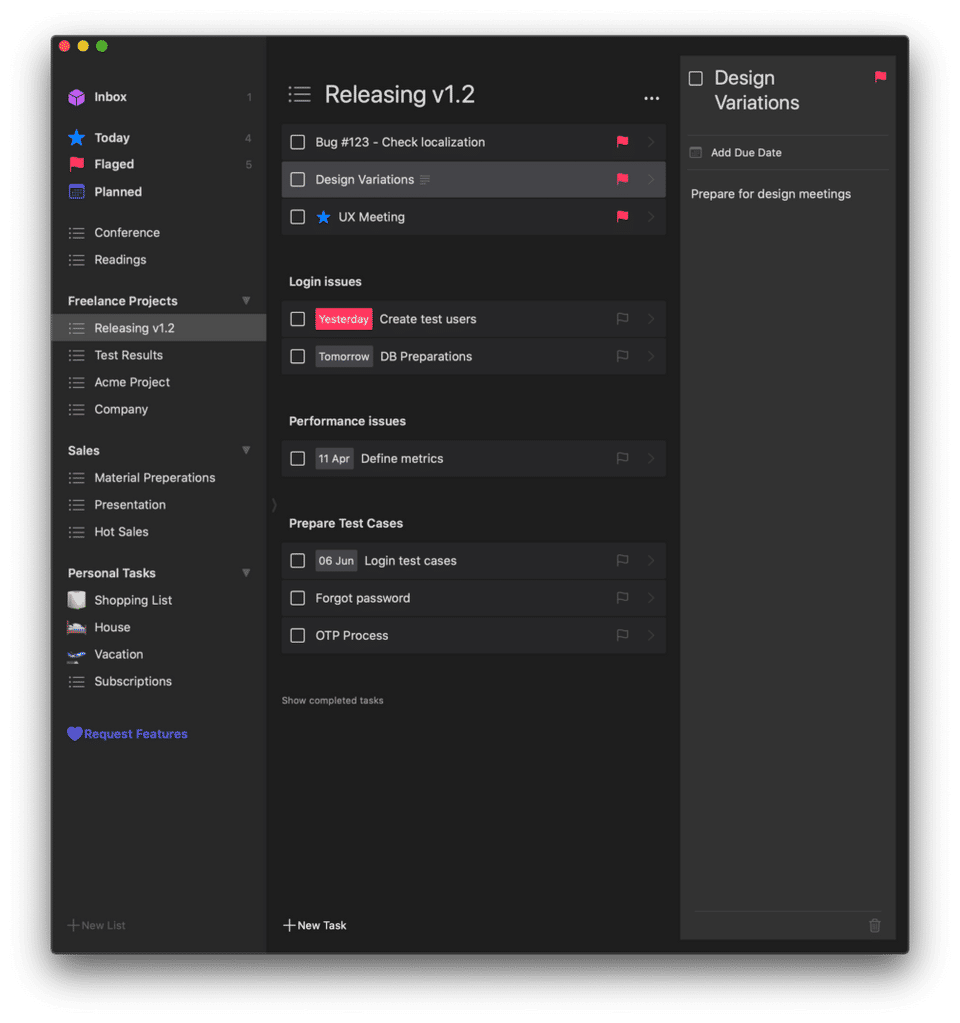Screen dimensions: 960x1023
Task: Click the Planned calendar icon
Action: [76, 192]
